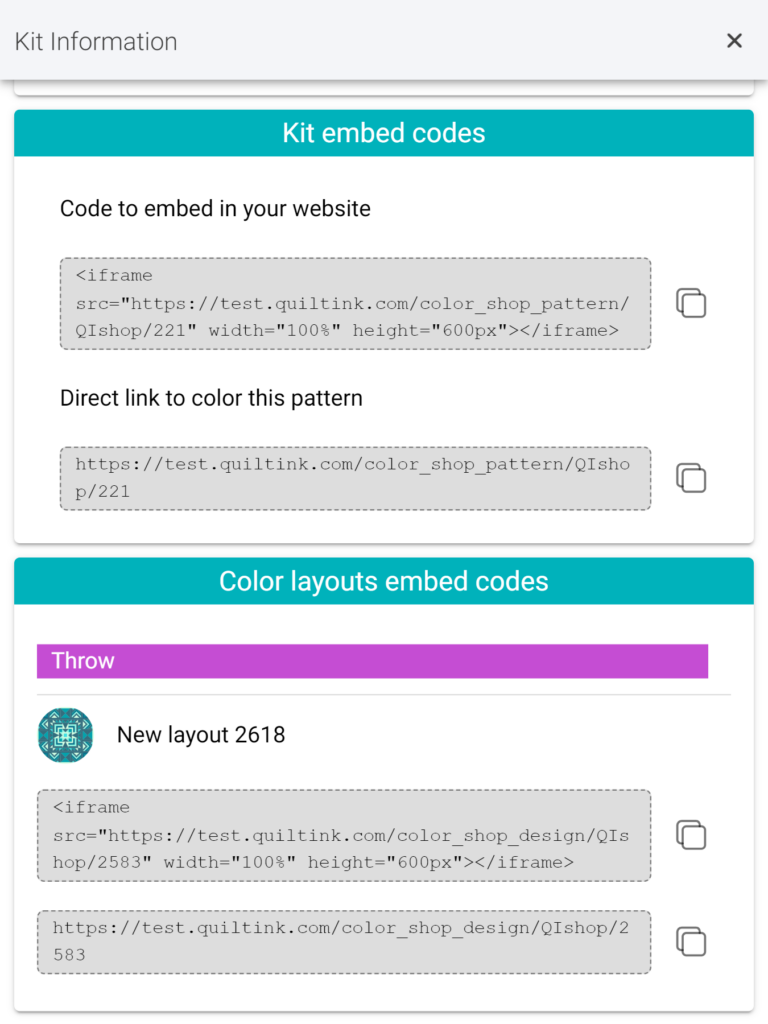Copy the kit iframe embed code
This screenshot has height=1024, width=768.
[x=691, y=303]
